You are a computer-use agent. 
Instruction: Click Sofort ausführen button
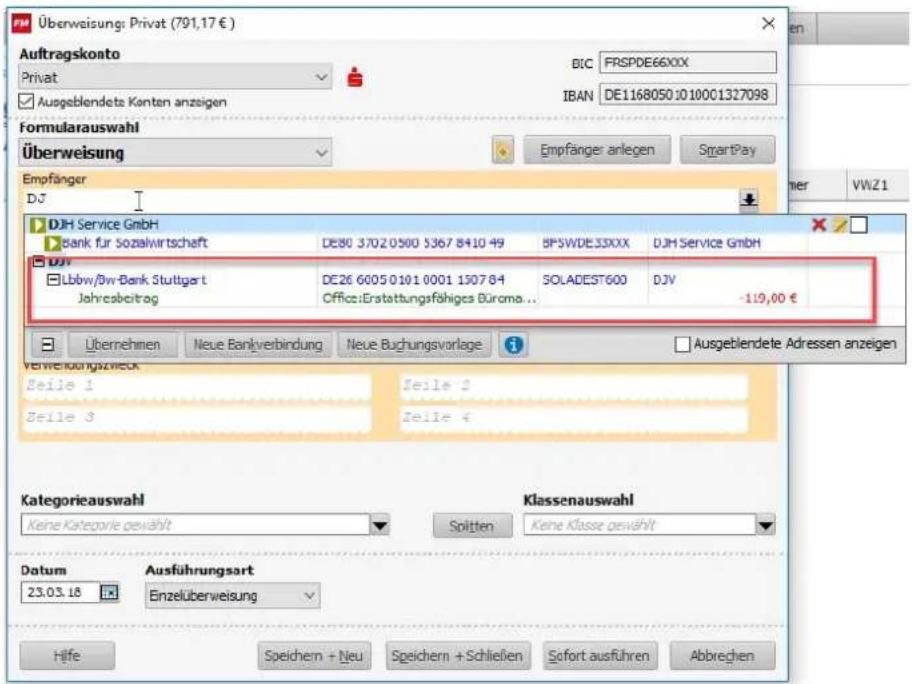[x=598, y=656]
